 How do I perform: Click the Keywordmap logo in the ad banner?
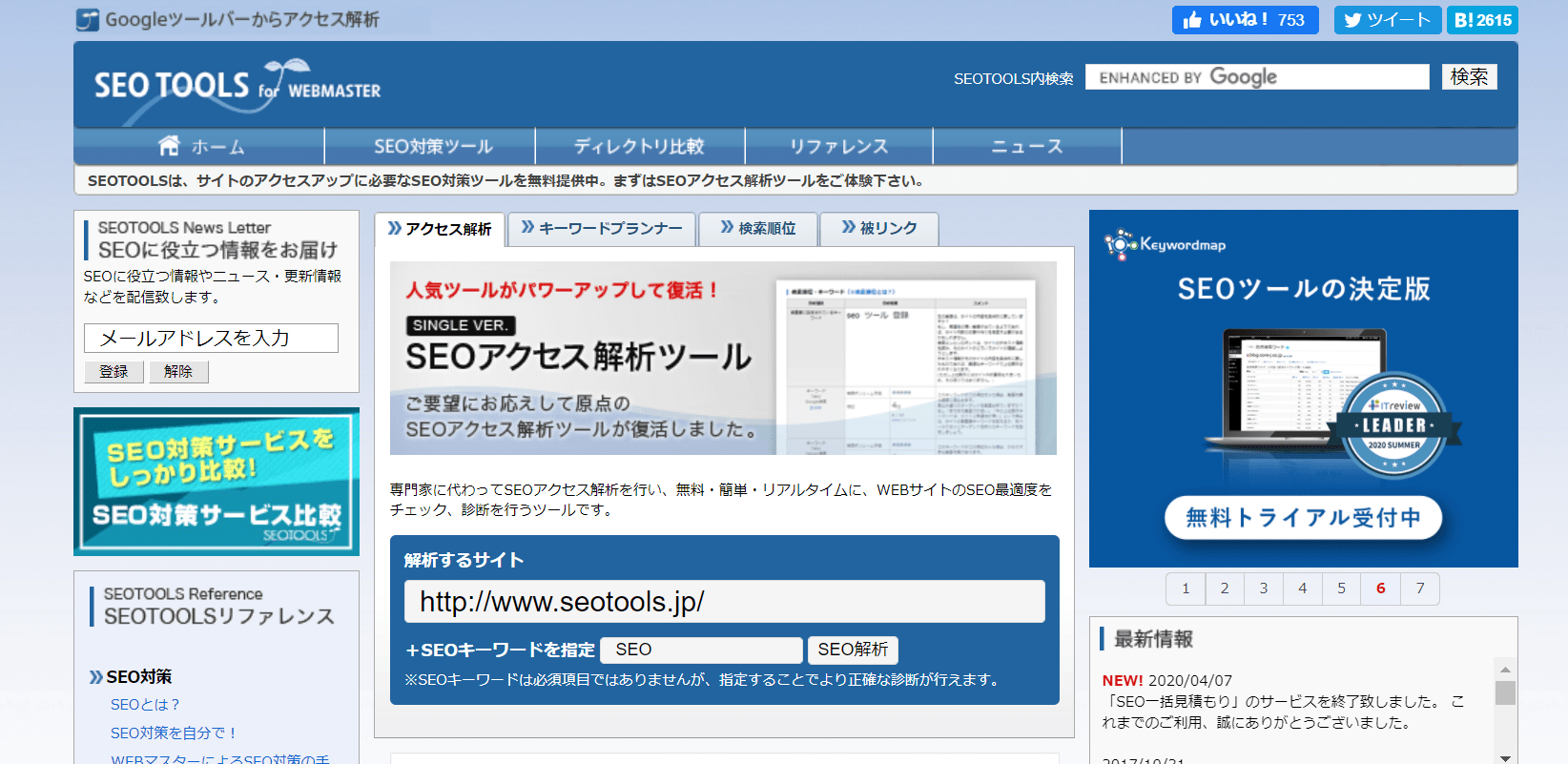pyautogui.click(x=1165, y=244)
